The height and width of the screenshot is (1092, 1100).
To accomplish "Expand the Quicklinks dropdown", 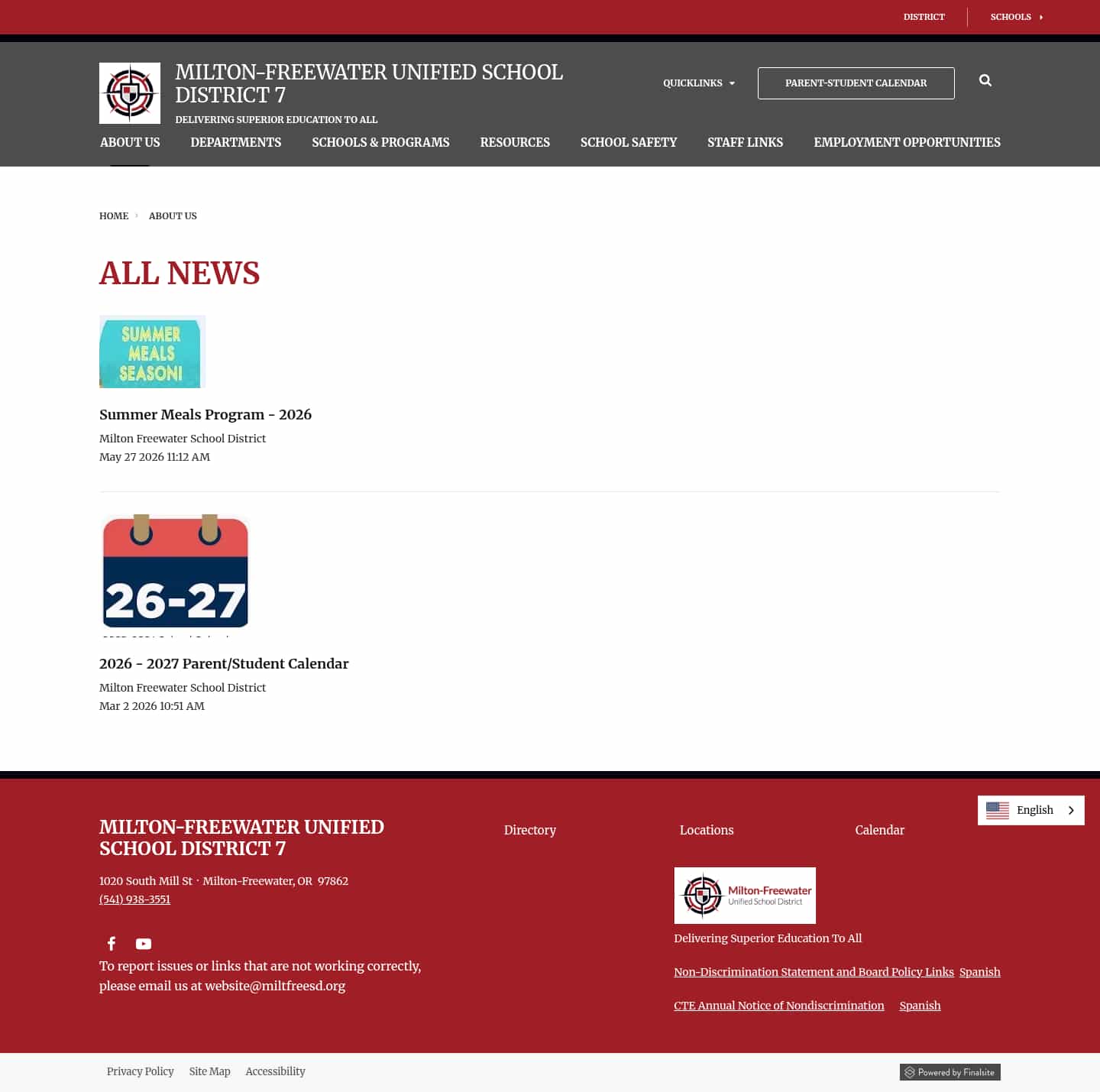I will pyautogui.click(x=699, y=83).
